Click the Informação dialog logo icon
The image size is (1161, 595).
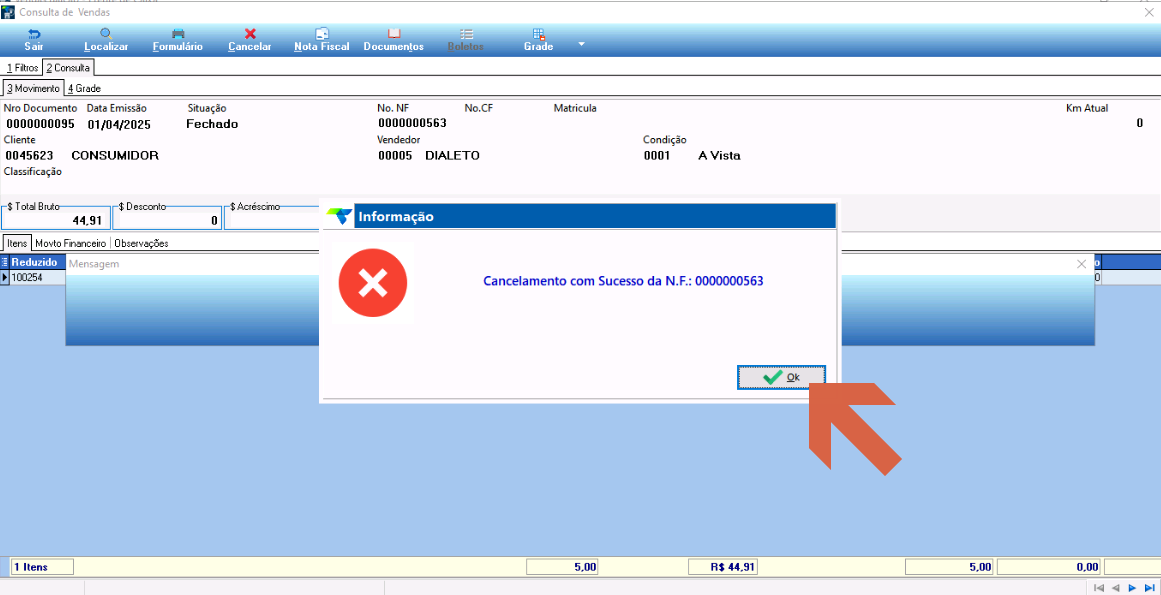point(340,217)
